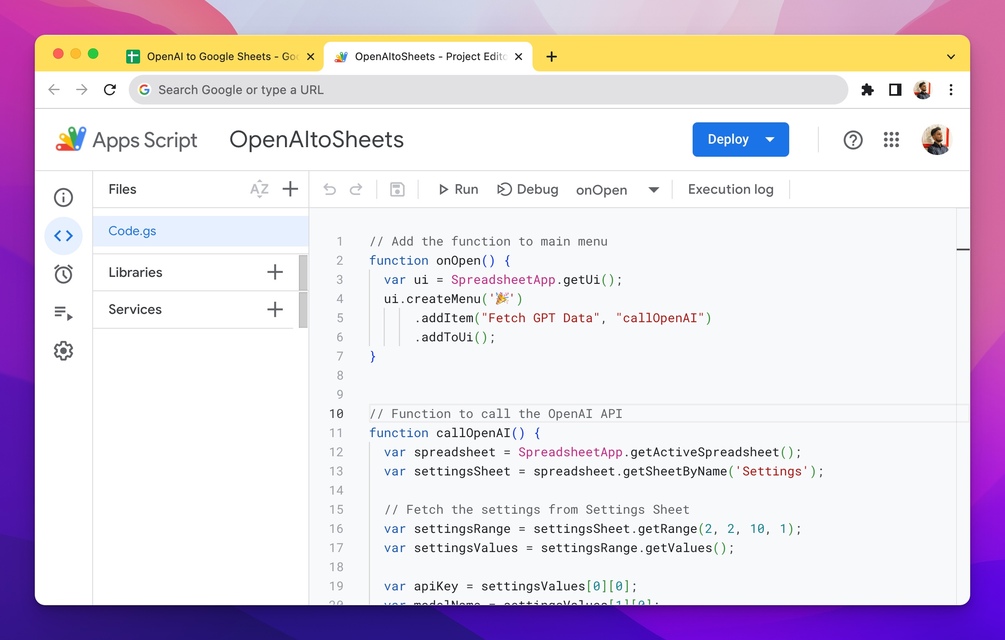Screen dimensions: 1005x640
Task: Add a new file with plus icon
Action: click(290, 189)
